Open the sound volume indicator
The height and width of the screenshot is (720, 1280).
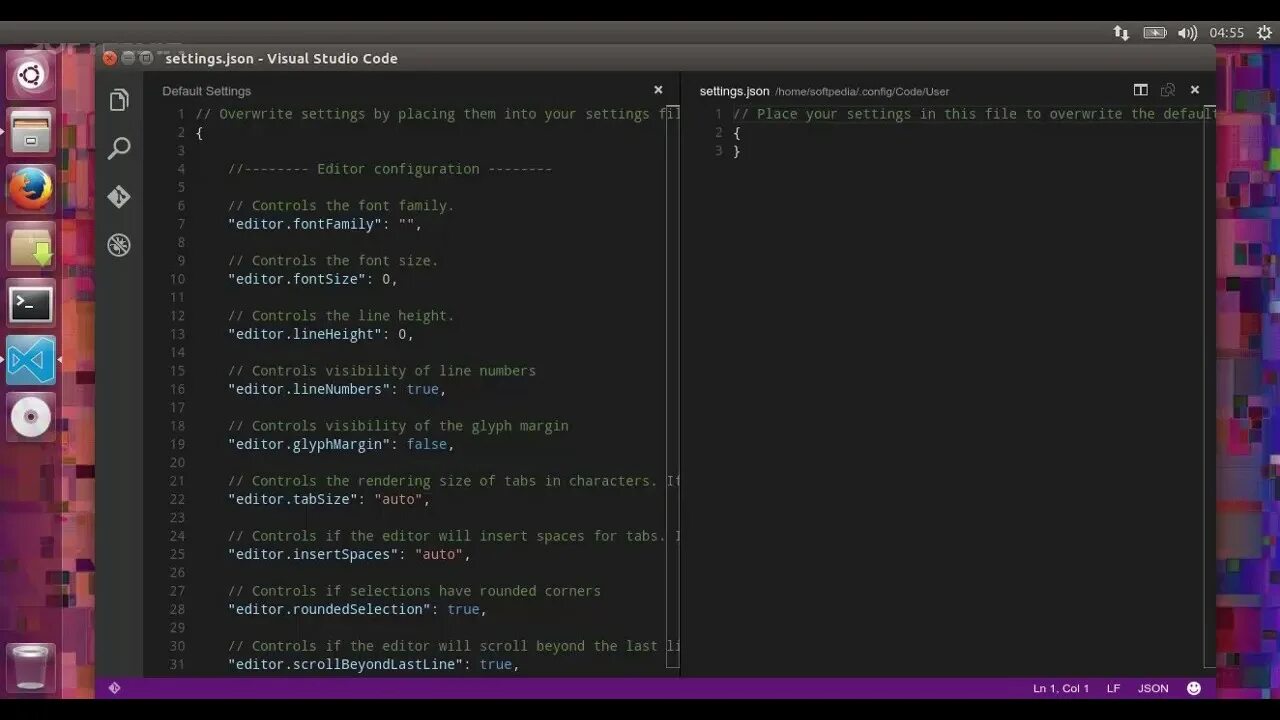click(x=1188, y=33)
